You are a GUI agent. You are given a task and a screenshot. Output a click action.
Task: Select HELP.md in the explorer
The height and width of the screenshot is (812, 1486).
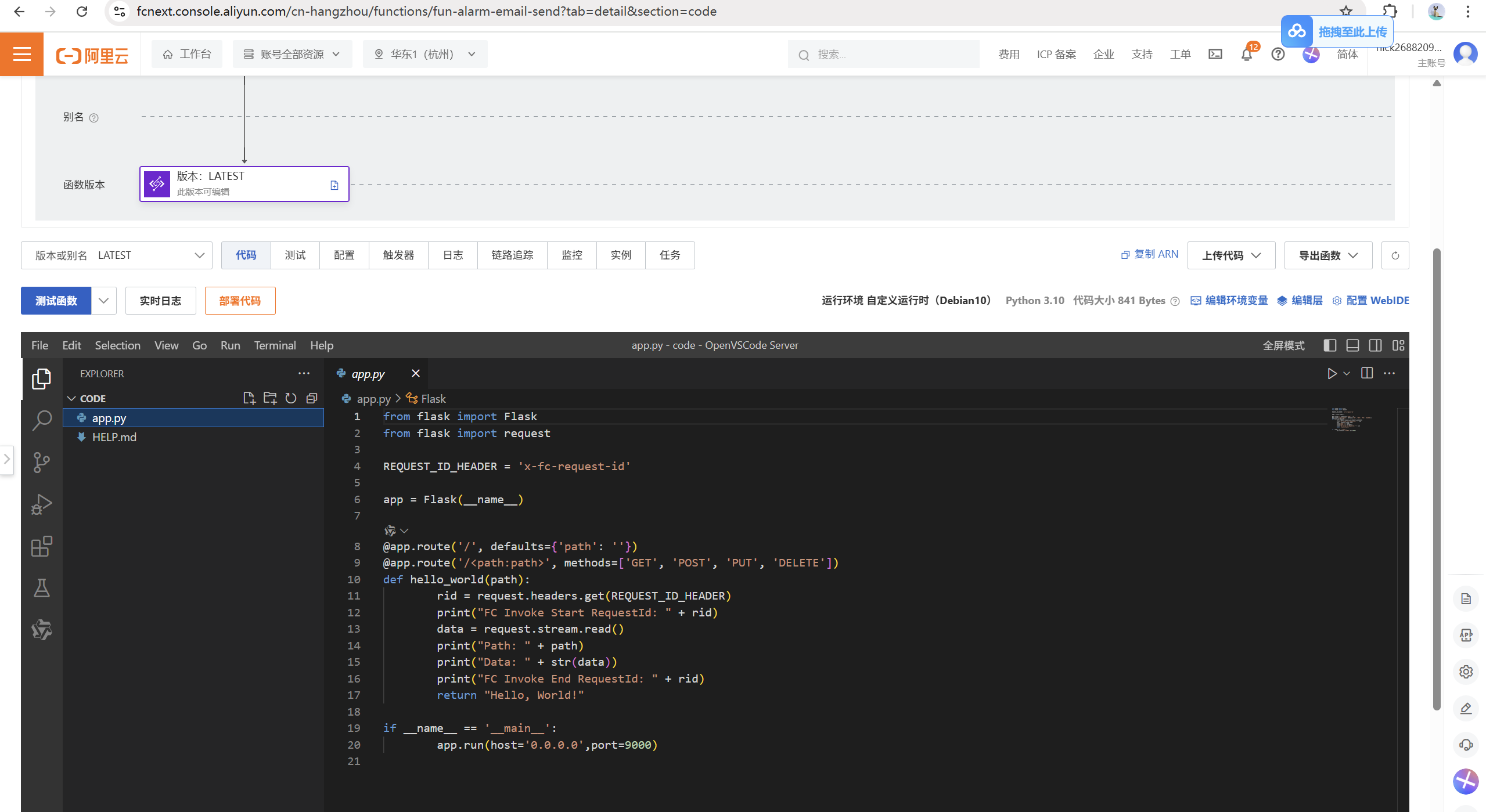[x=193, y=437]
